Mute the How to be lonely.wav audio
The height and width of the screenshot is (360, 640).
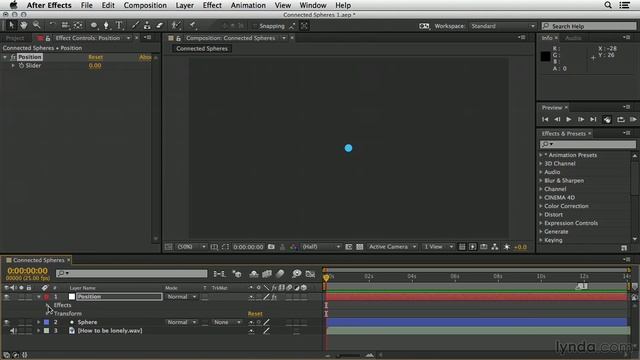coord(13,331)
